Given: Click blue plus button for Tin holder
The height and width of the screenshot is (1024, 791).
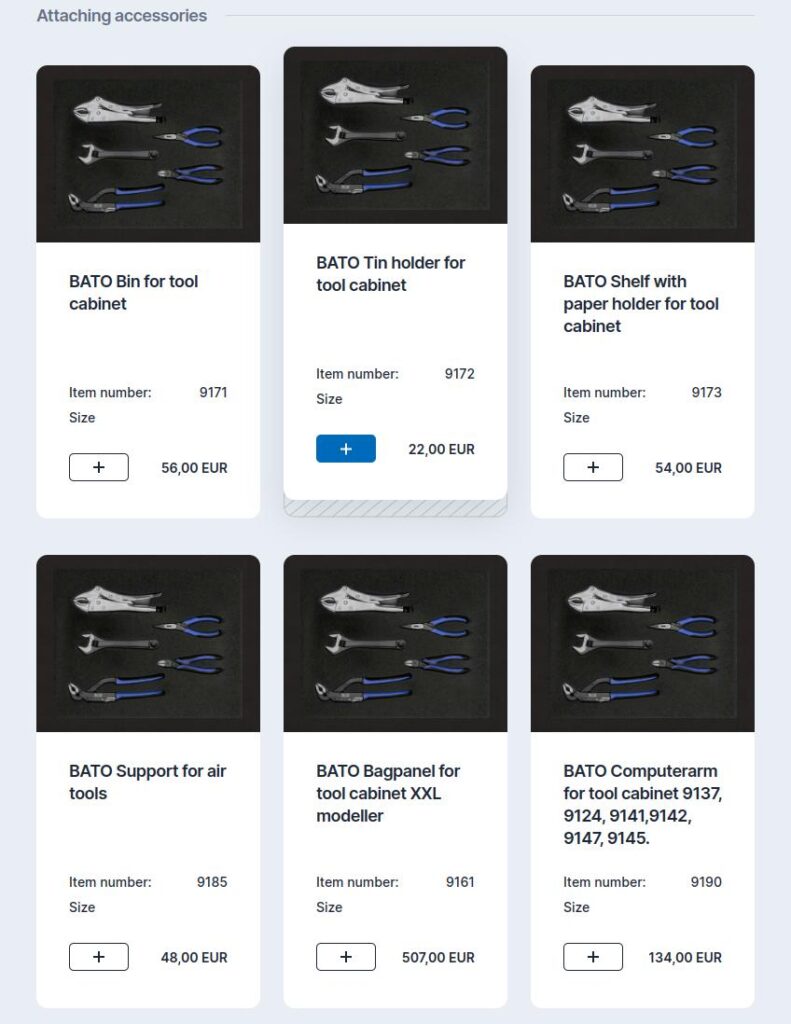Looking at the screenshot, I should click(346, 449).
